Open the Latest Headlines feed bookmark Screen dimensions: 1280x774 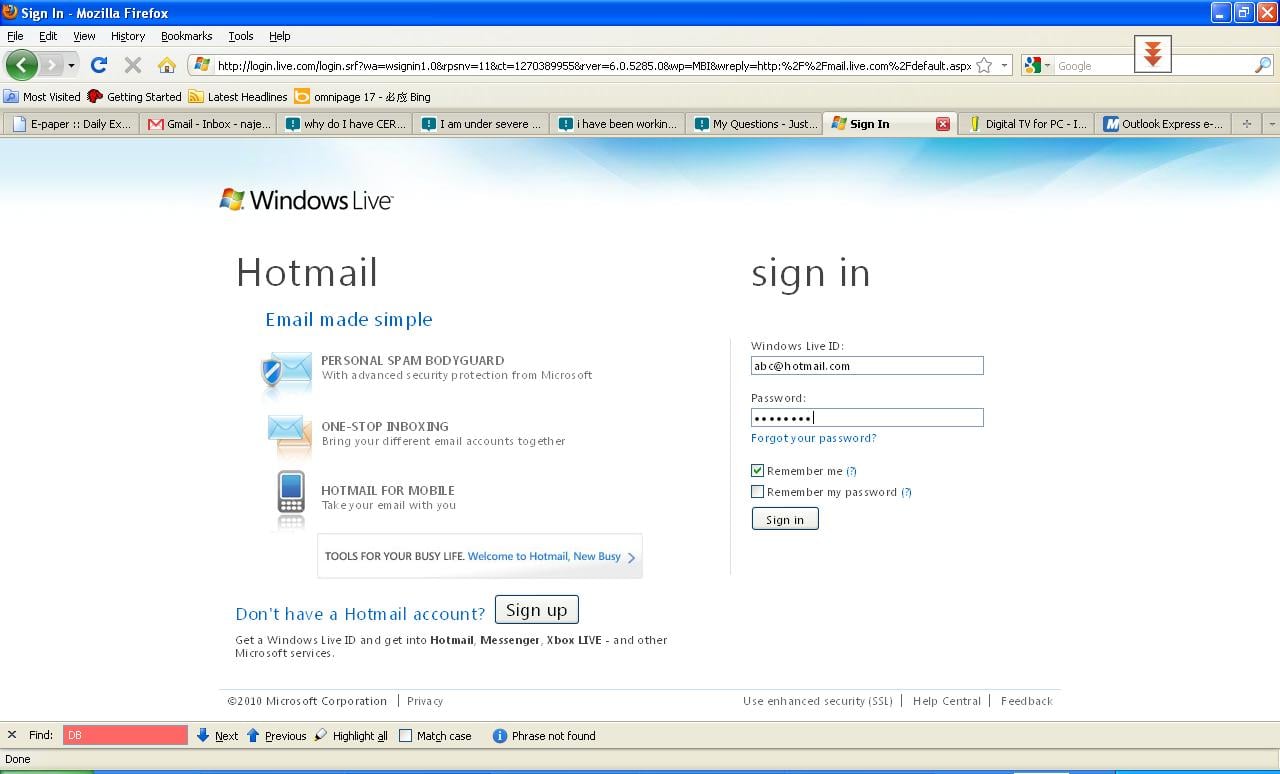point(238,97)
